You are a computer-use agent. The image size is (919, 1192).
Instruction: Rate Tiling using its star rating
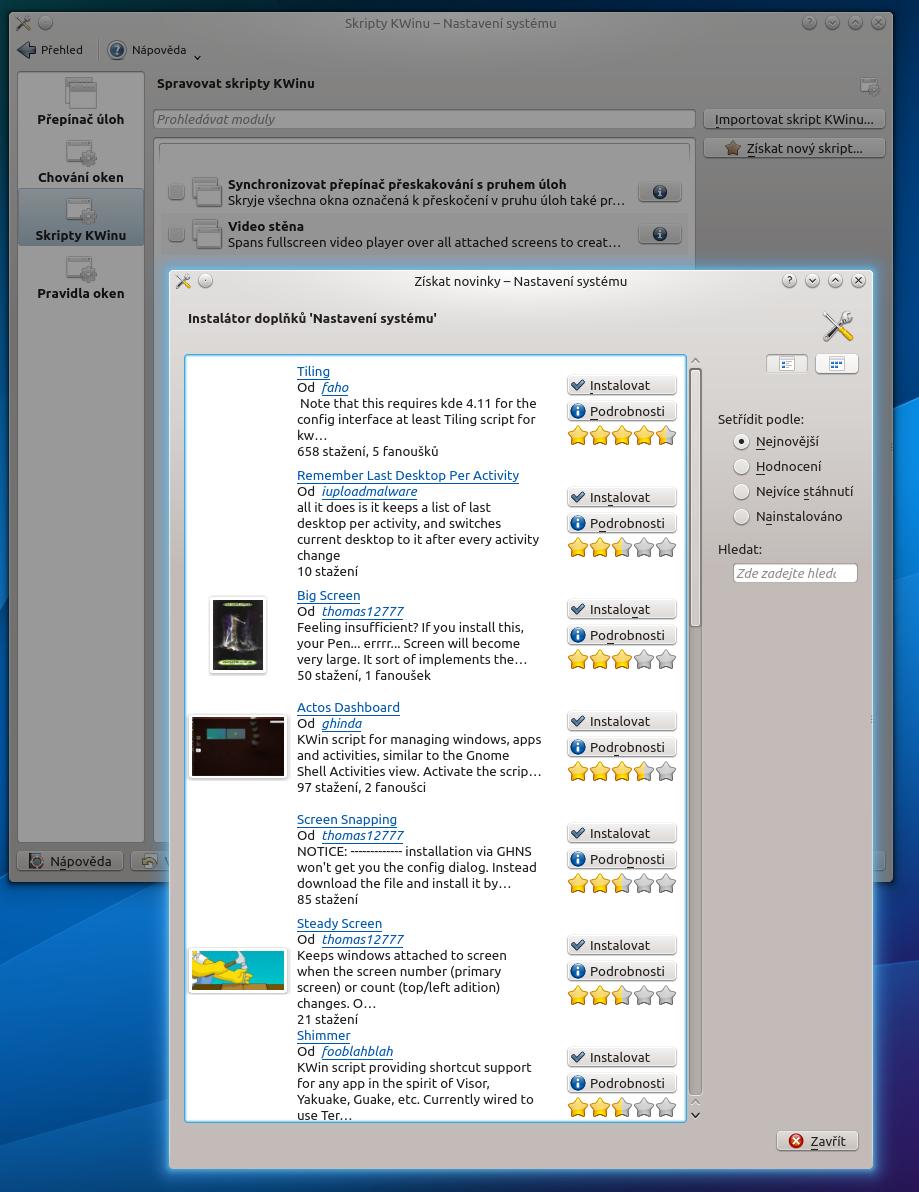pyautogui.click(x=622, y=436)
